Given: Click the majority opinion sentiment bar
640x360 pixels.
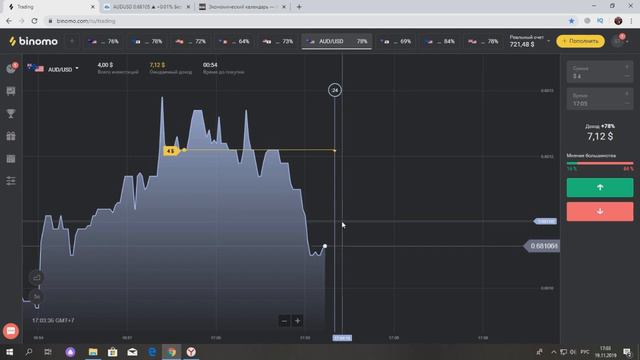Looking at the screenshot, I should pos(600,163).
